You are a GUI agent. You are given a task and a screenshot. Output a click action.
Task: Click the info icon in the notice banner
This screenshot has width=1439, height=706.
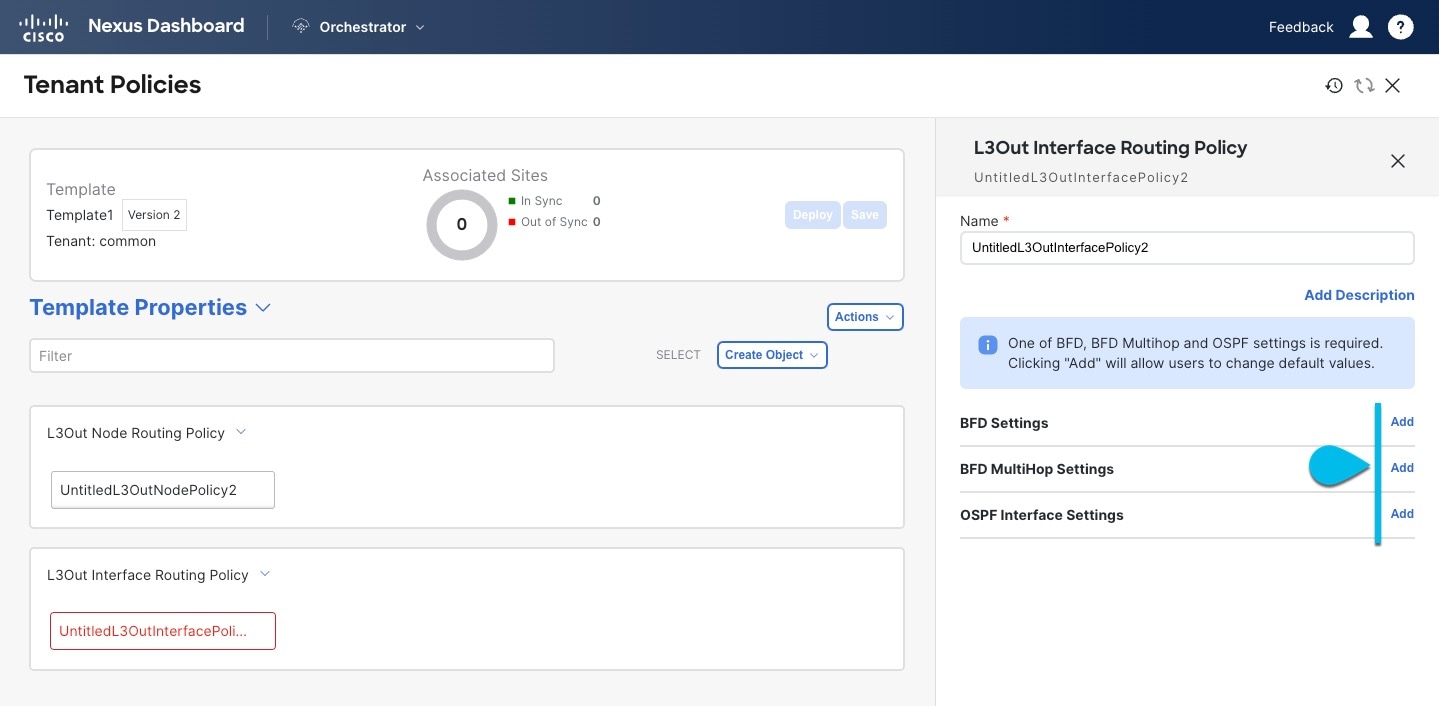[x=987, y=345]
